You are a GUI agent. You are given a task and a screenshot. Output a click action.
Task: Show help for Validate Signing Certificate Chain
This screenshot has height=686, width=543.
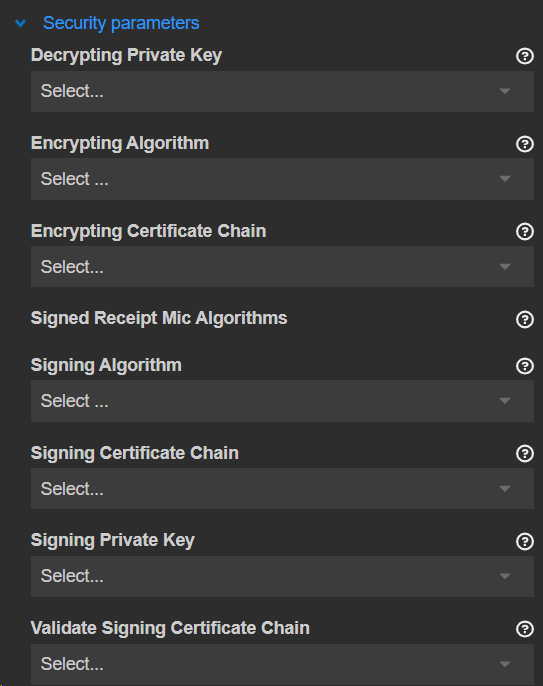tap(525, 629)
